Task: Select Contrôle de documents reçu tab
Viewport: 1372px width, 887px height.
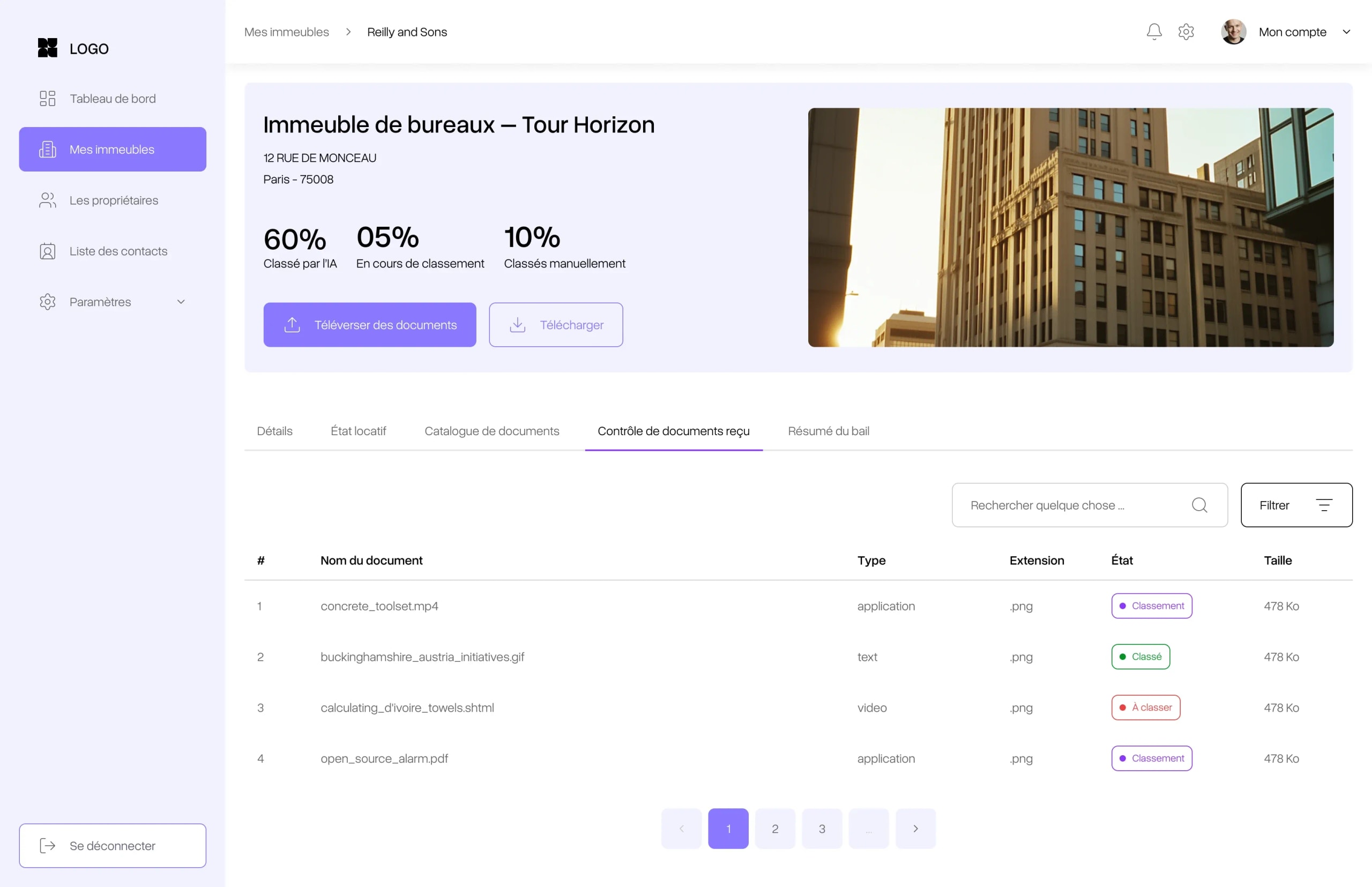Action: [673, 431]
